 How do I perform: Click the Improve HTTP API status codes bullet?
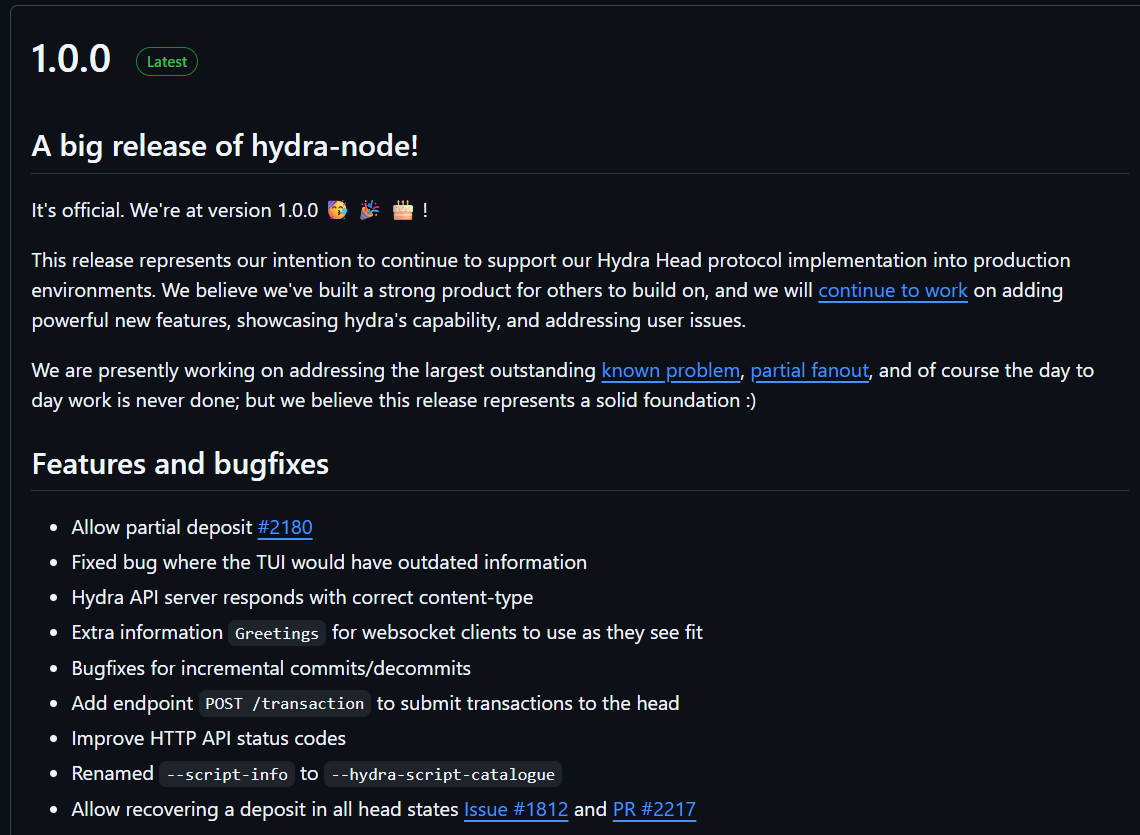click(208, 738)
